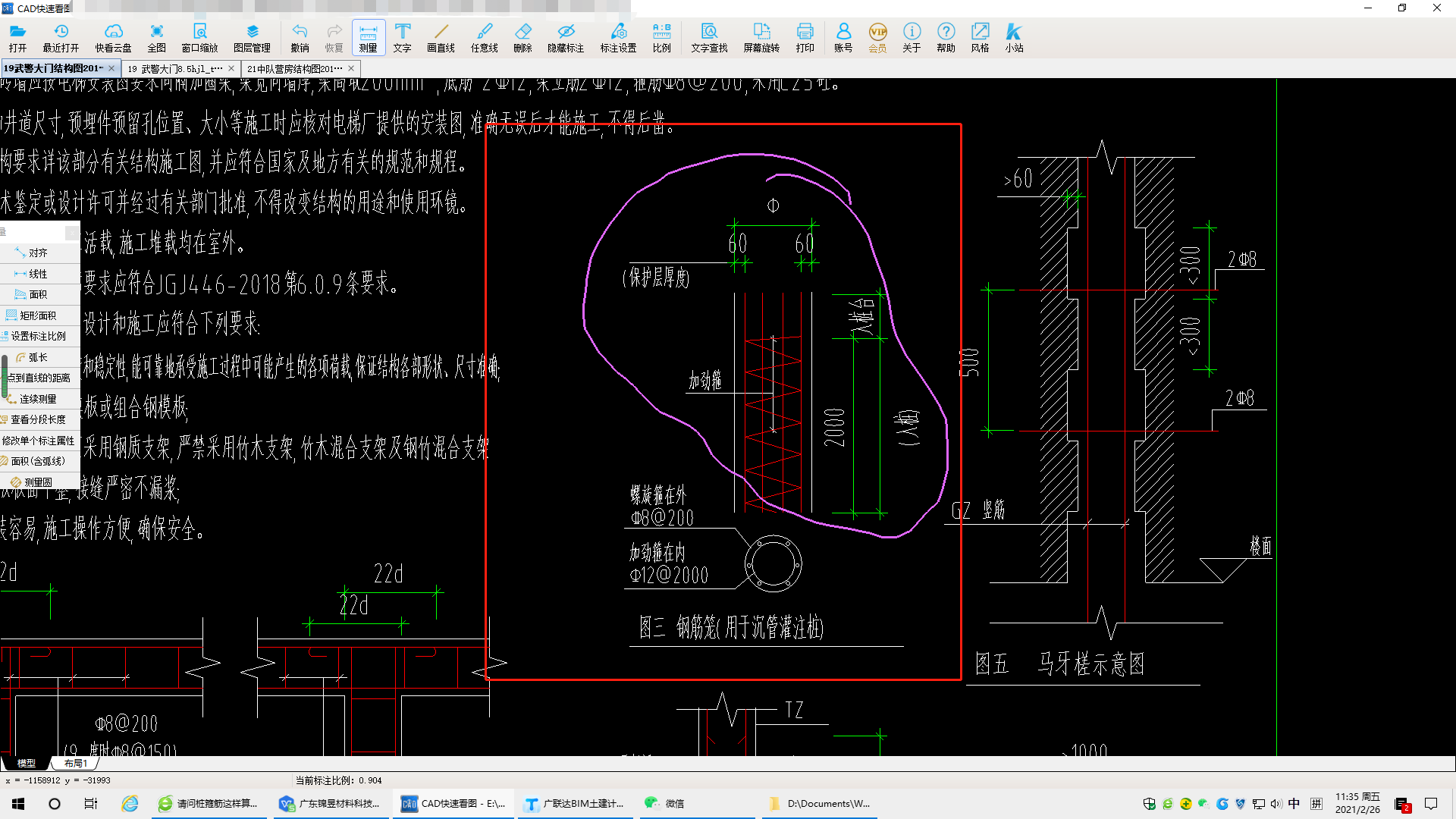Print the drawing with 打印
1456x819 pixels.
pos(805,37)
